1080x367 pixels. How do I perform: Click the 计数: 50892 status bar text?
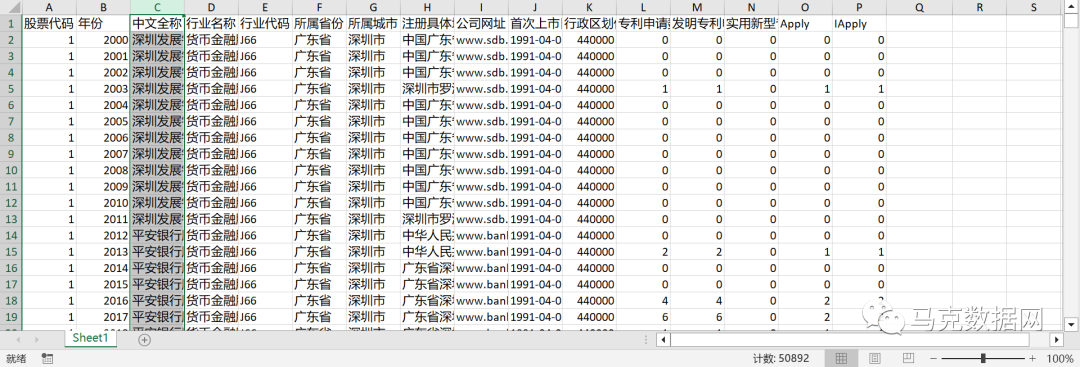click(780, 359)
